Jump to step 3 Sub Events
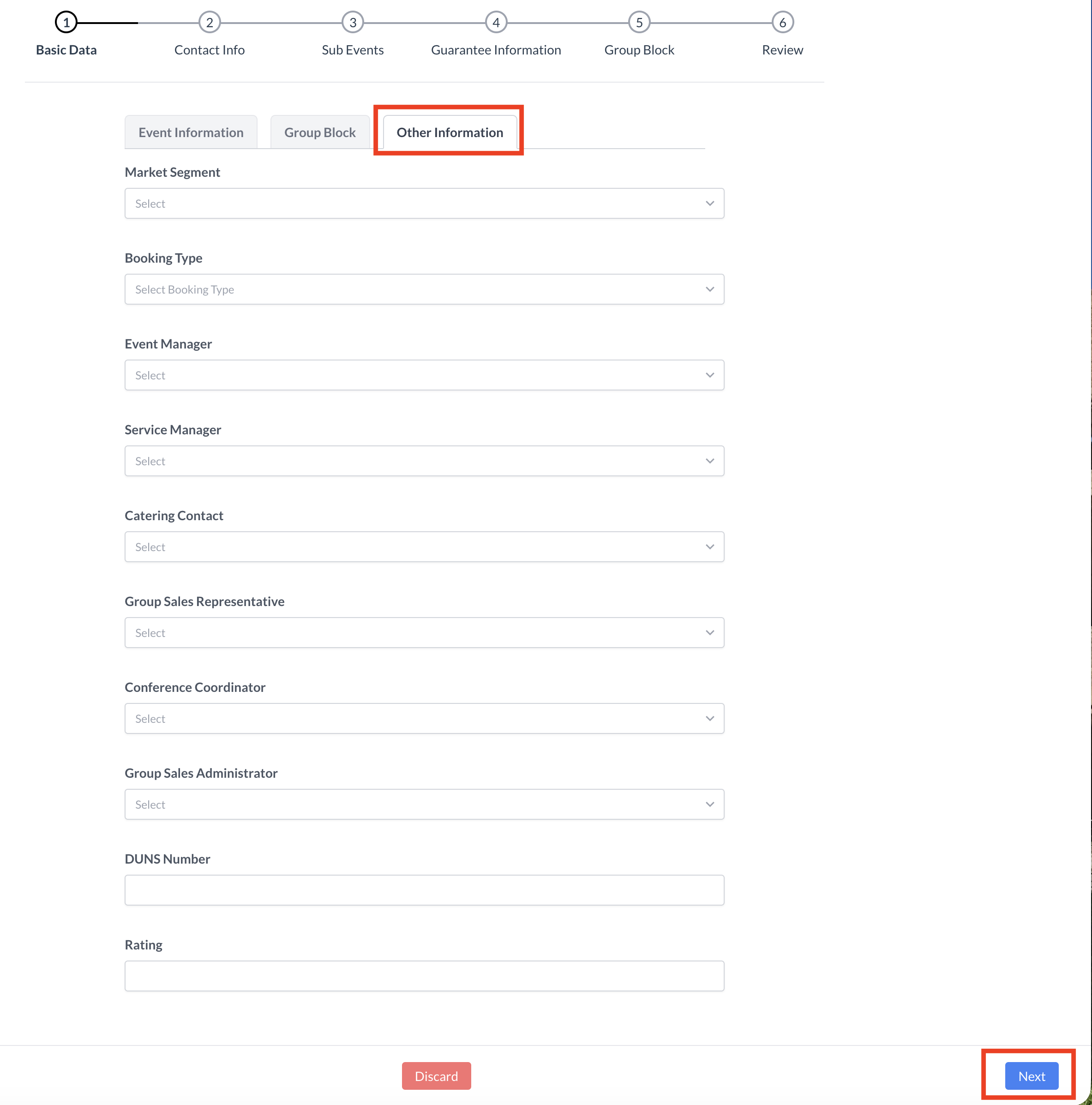Screen dimensions: 1092x1105 tap(353, 23)
